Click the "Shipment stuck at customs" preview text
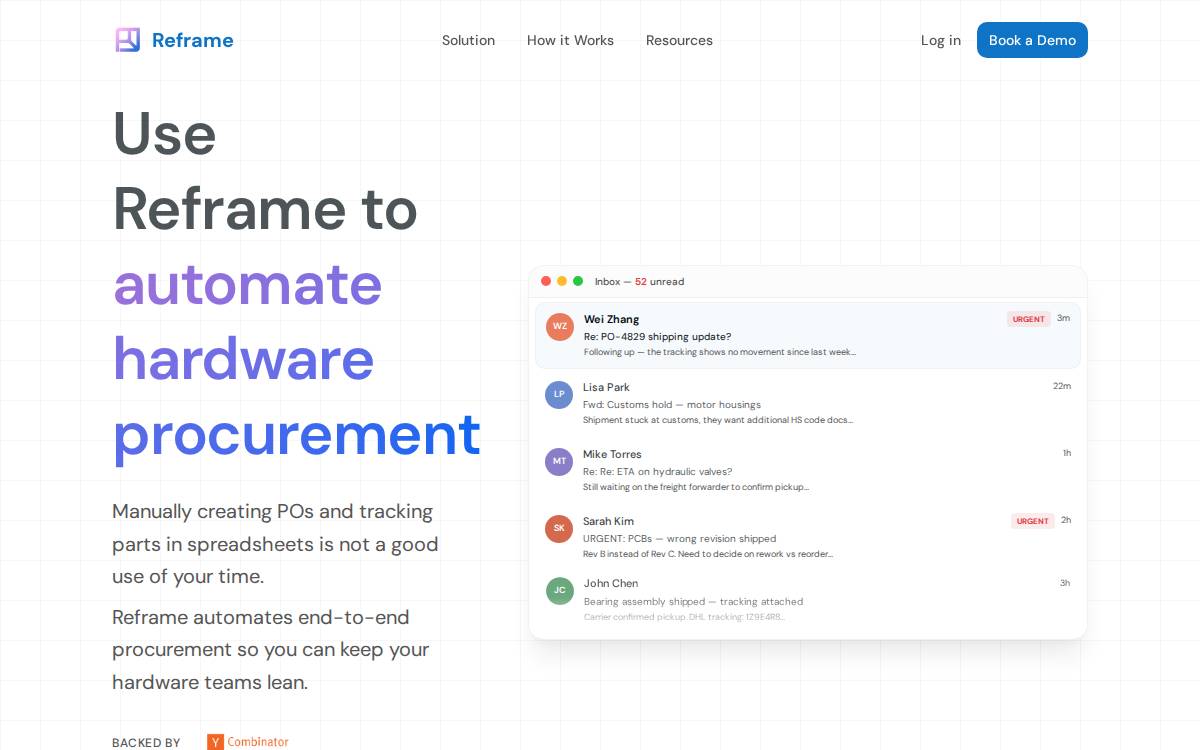 point(718,420)
